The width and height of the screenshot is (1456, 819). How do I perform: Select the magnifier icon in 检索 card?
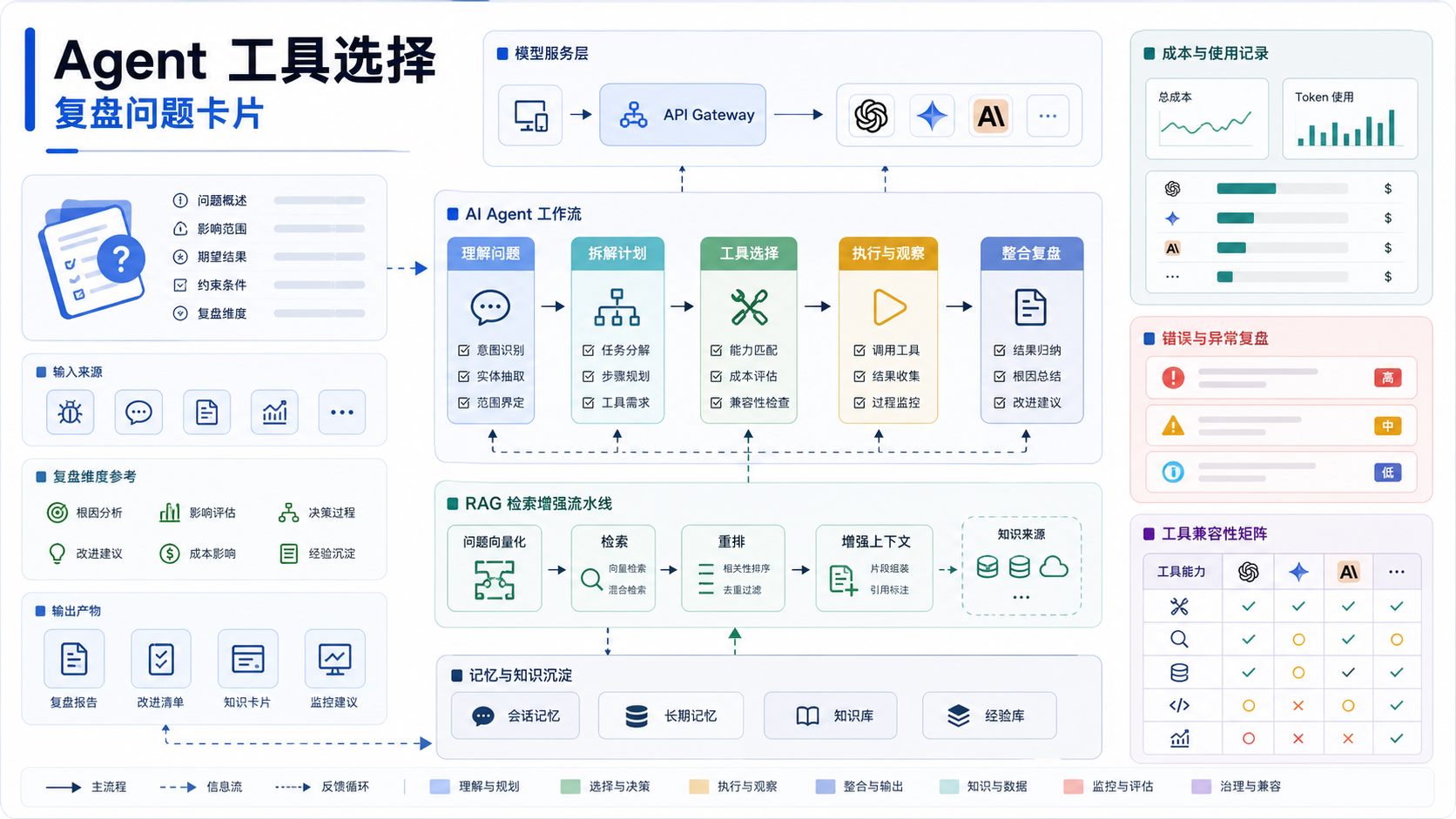point(592,579)
